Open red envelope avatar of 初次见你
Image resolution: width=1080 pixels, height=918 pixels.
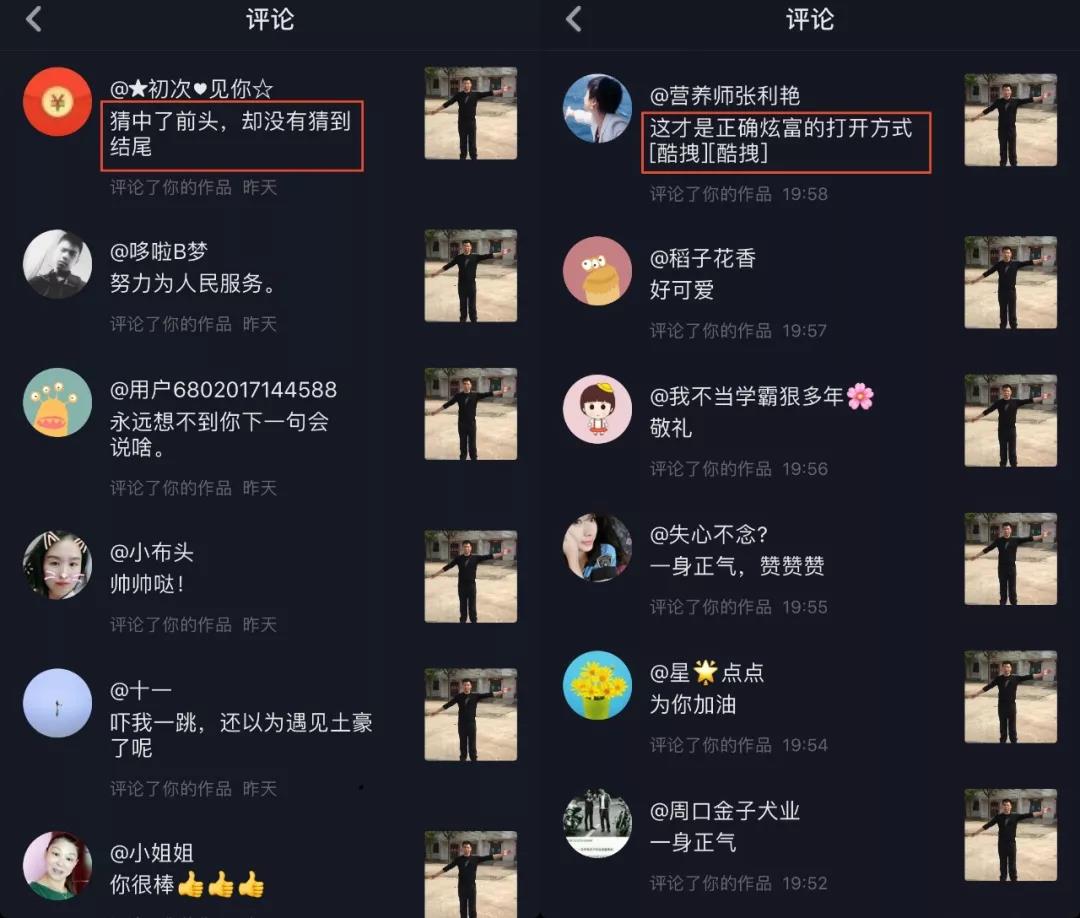(x=57, y=101)
